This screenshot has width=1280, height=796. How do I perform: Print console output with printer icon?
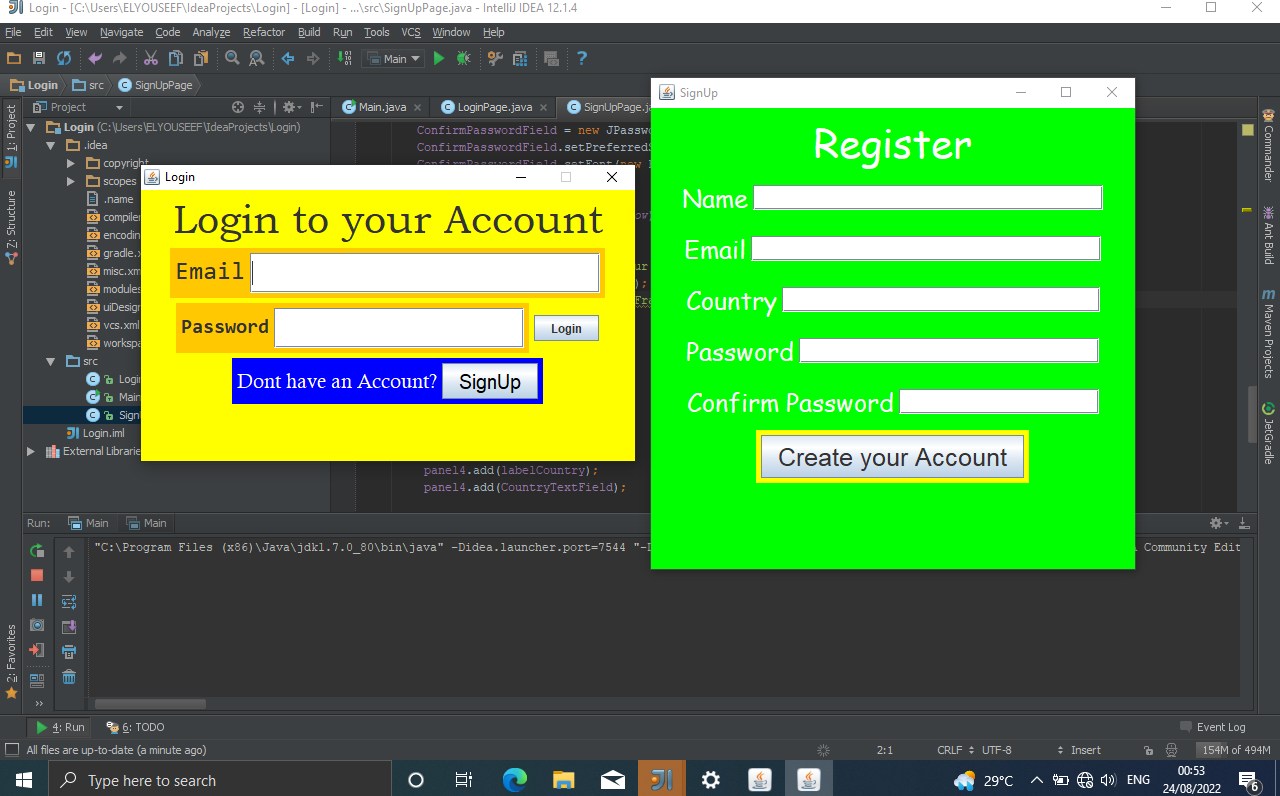click(x=69, y=652)
